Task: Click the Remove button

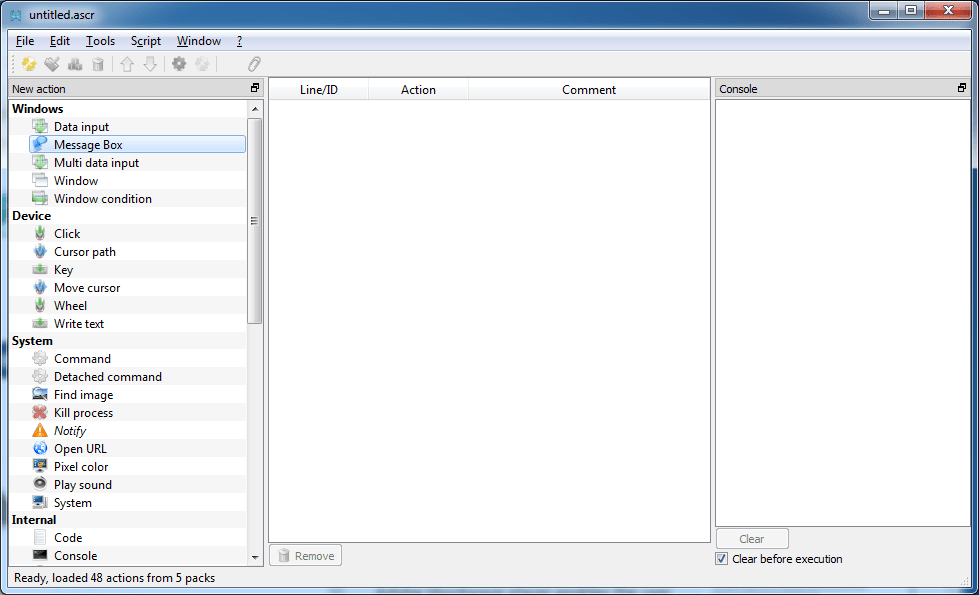Action: pos(305,555)
